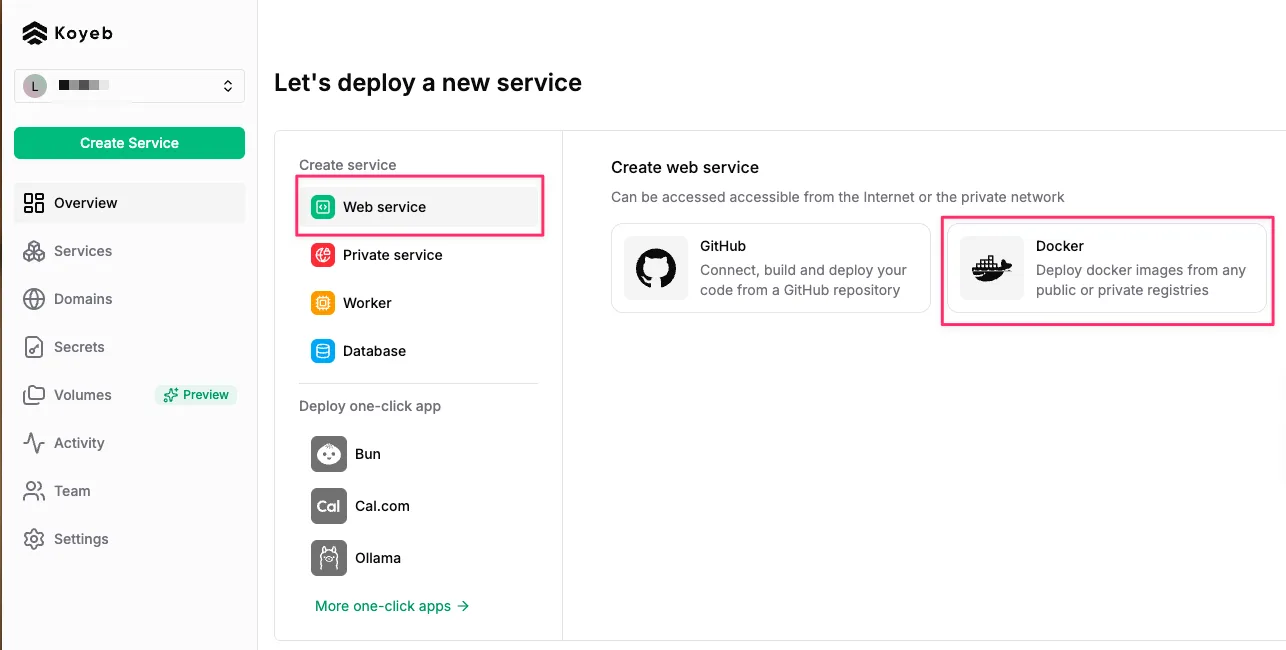
Task: Click the Preview badge next to Volumes
Action: coord(196,395)
